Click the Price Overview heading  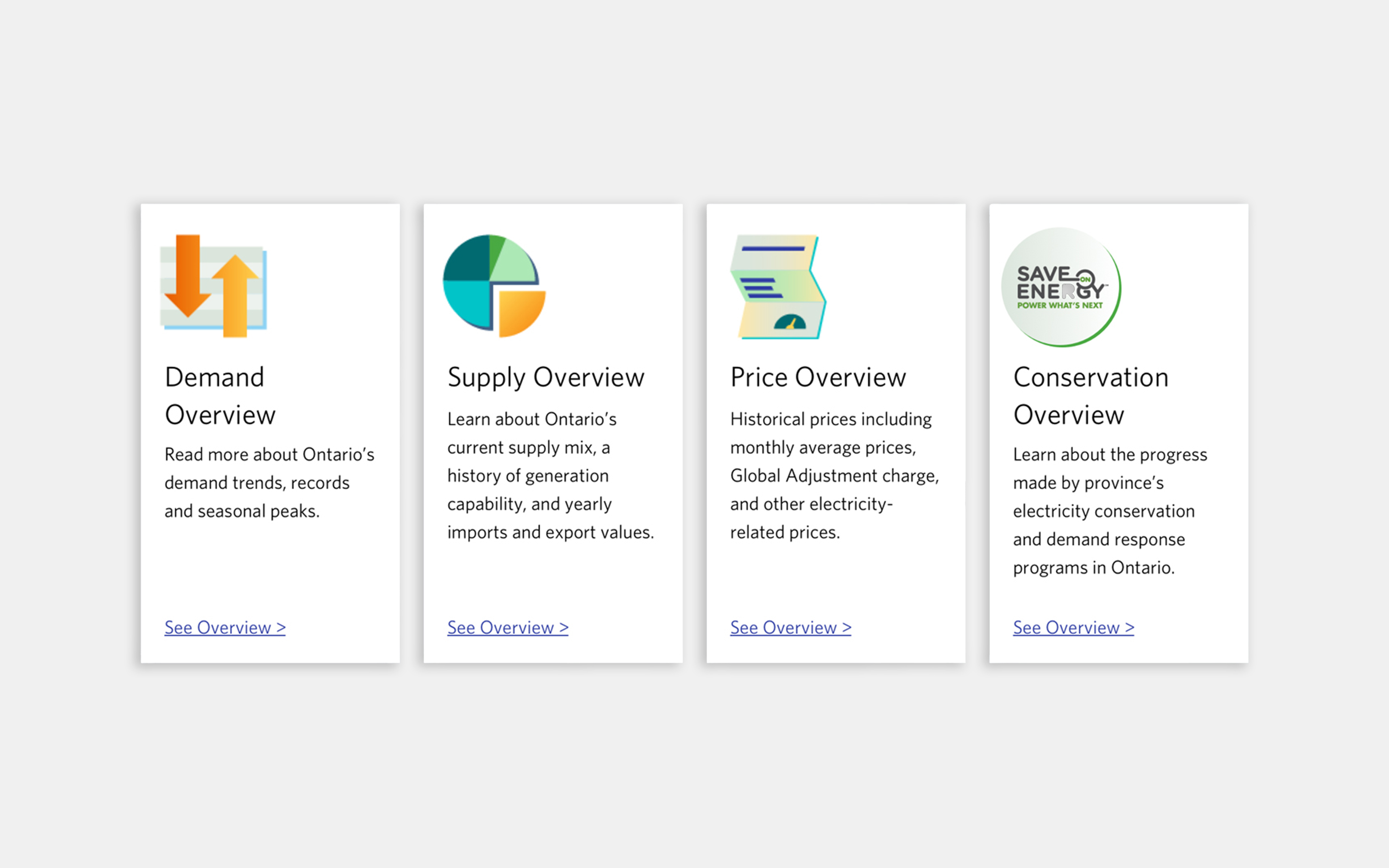(818, 377)
